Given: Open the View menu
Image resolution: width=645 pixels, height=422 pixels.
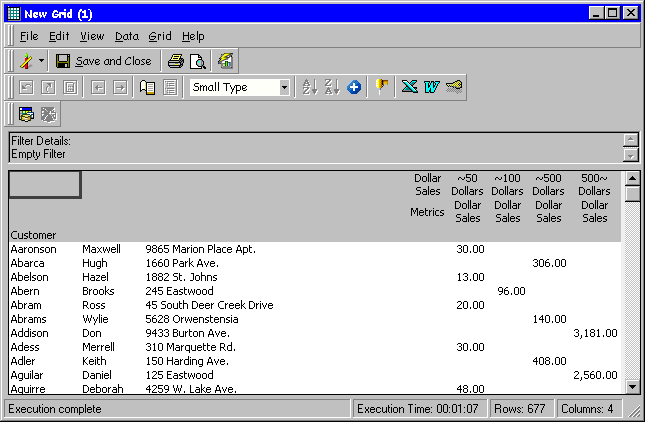Looking at the screenshot, I should pos(92,37).
